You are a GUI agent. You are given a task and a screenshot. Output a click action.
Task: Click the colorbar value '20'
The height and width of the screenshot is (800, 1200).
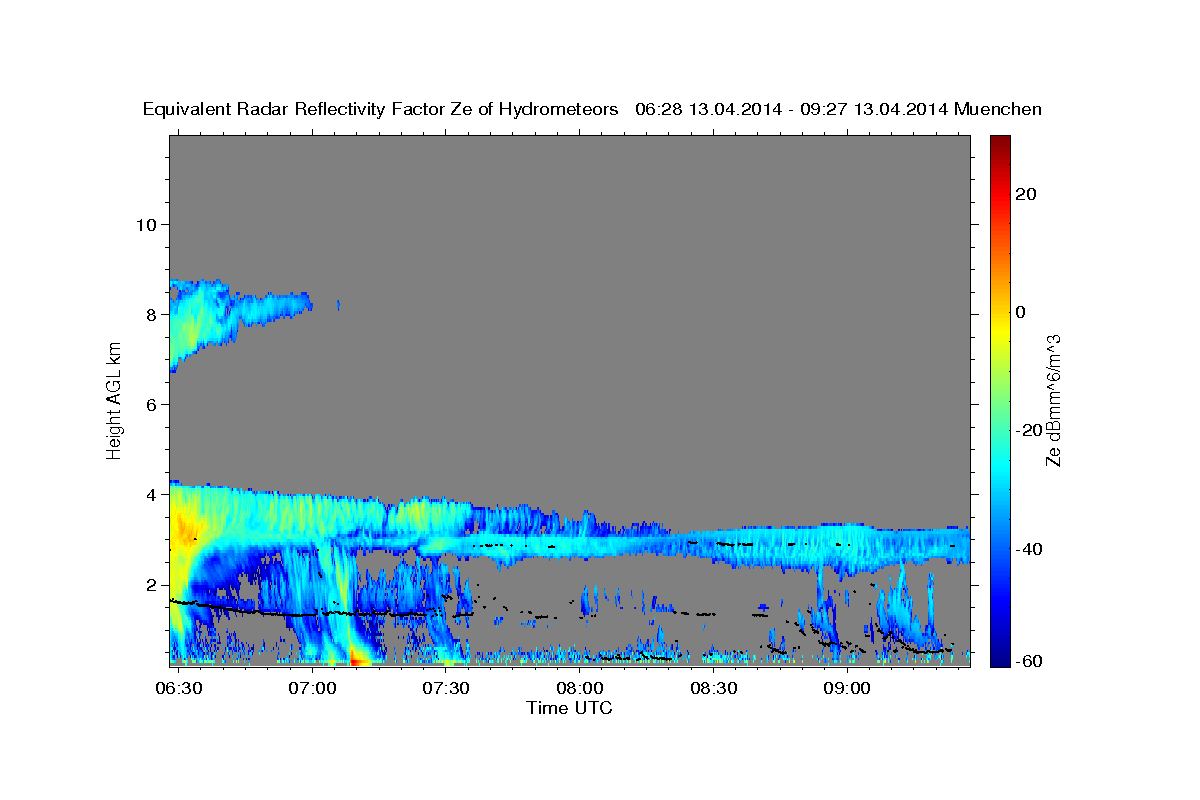(x=1024, y=194)
